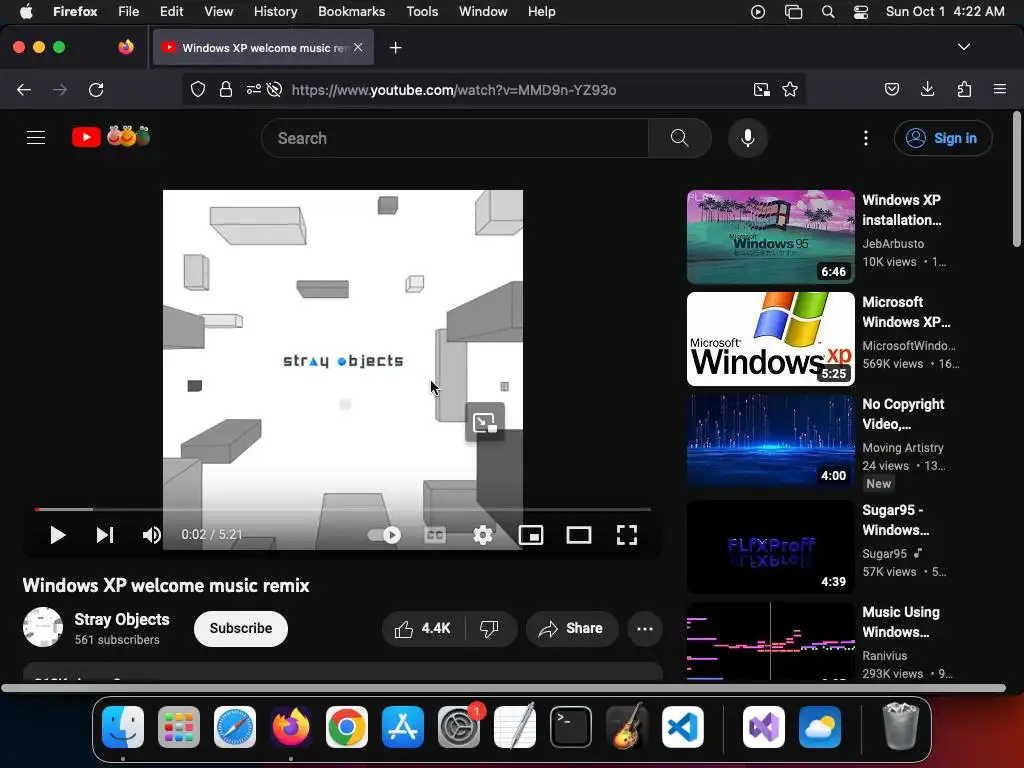Like the video (4.4K)
Viewport: 1024px width, 768px height.
(x=423, y=629)
